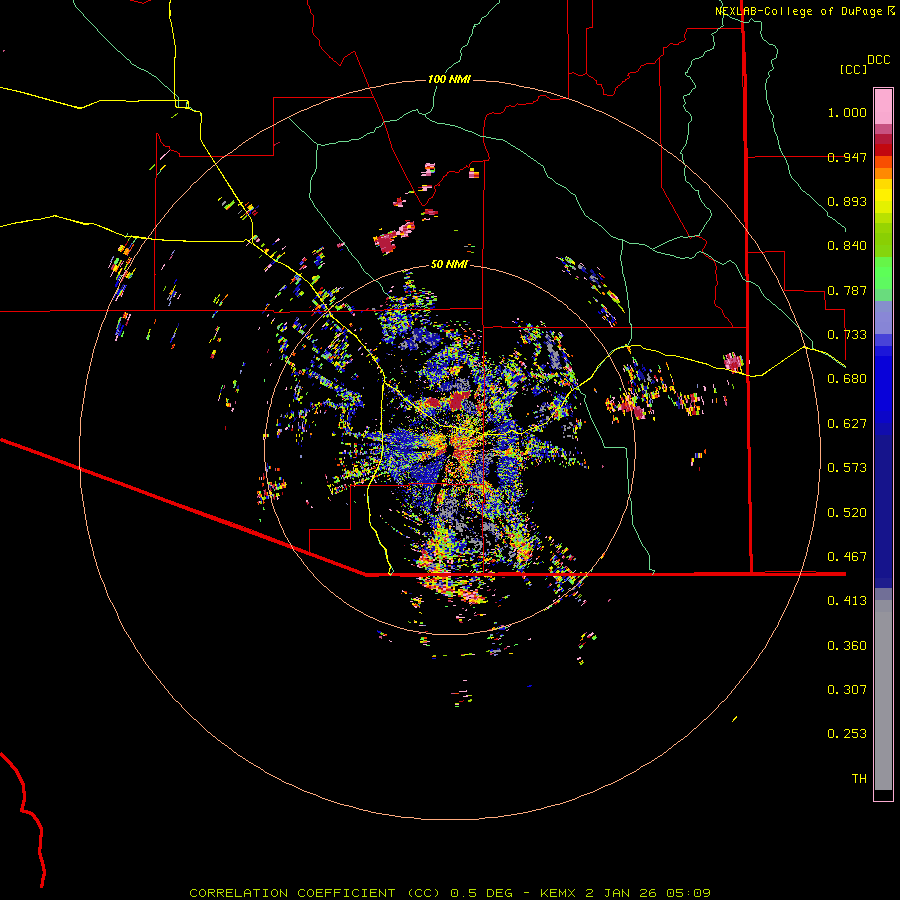Image resolution: width=900 pixels, height=900 pixels.
Task: Click the gray low-value color bar segment
Action: 883,695
